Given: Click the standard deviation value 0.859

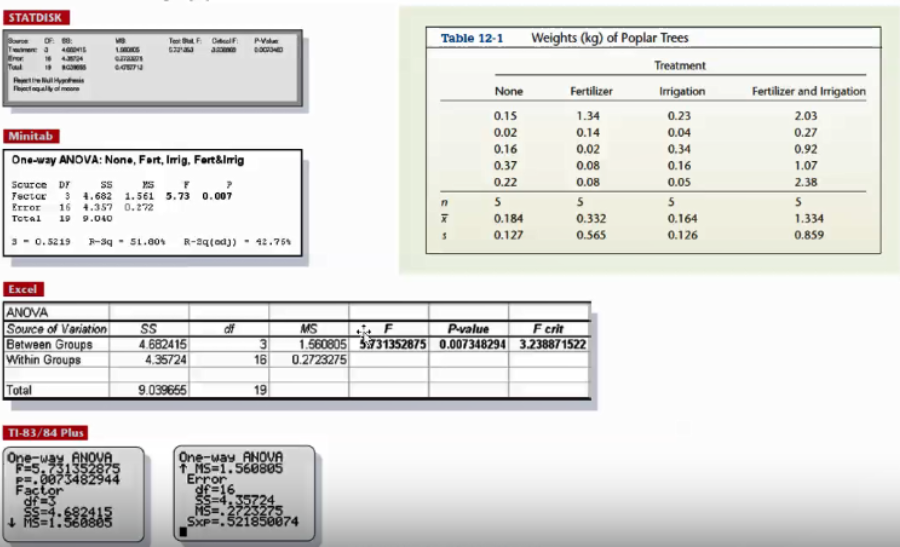Looking at the screenshot, I should tap(809, 235).
